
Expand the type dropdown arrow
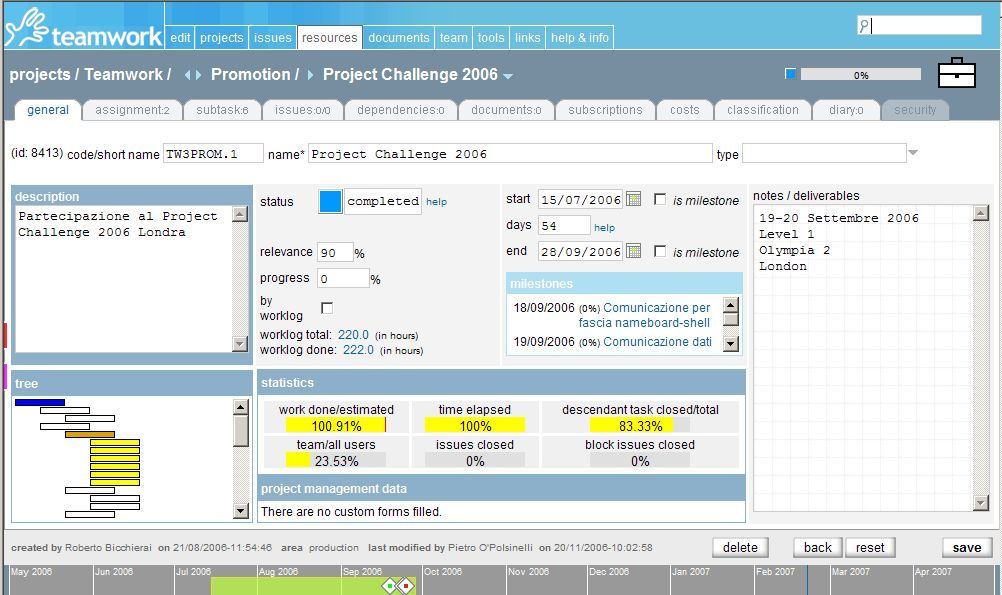pos(912,153)
